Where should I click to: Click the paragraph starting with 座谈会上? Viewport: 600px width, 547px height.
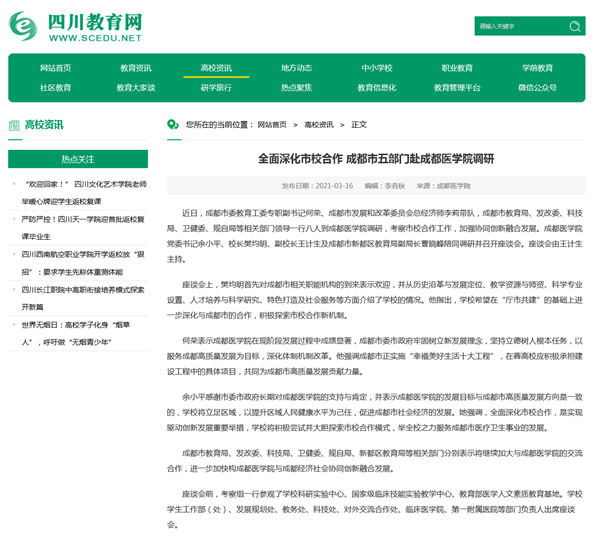pyautogui.click(x=375, y=300)
